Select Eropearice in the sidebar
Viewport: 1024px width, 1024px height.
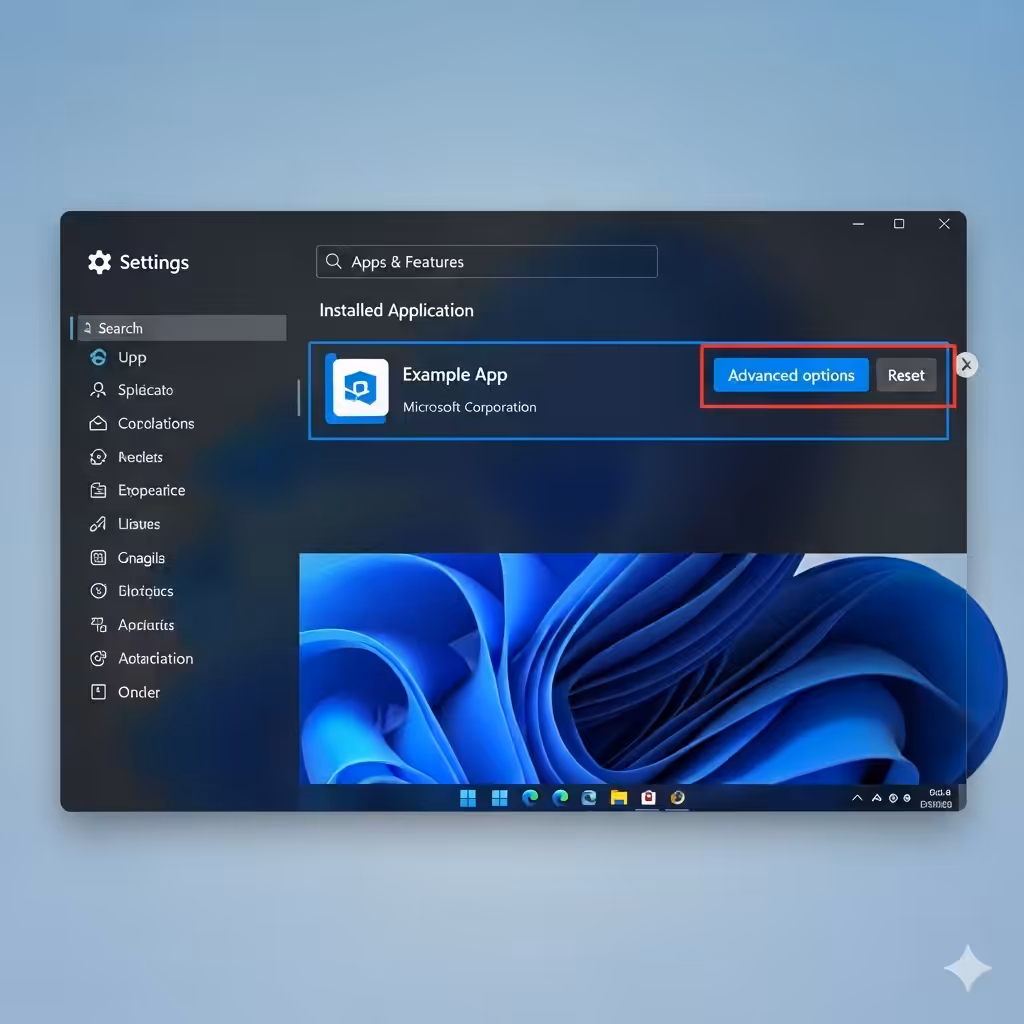[136, 490]
